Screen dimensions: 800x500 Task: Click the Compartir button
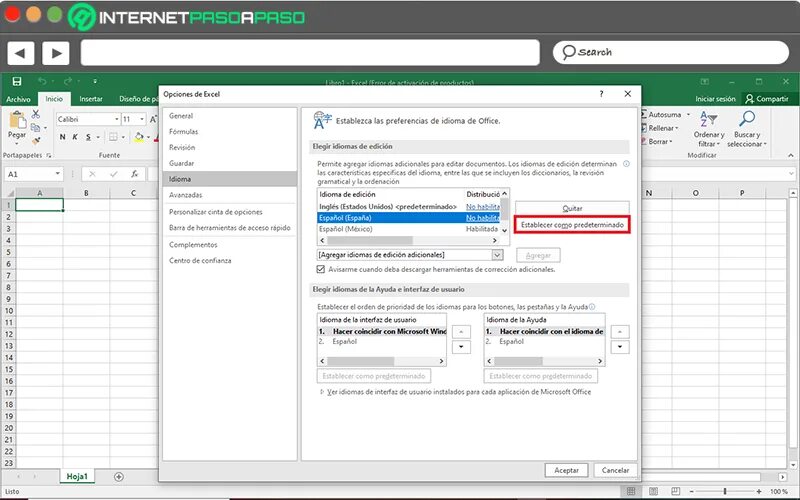click(x=767, y=99)
